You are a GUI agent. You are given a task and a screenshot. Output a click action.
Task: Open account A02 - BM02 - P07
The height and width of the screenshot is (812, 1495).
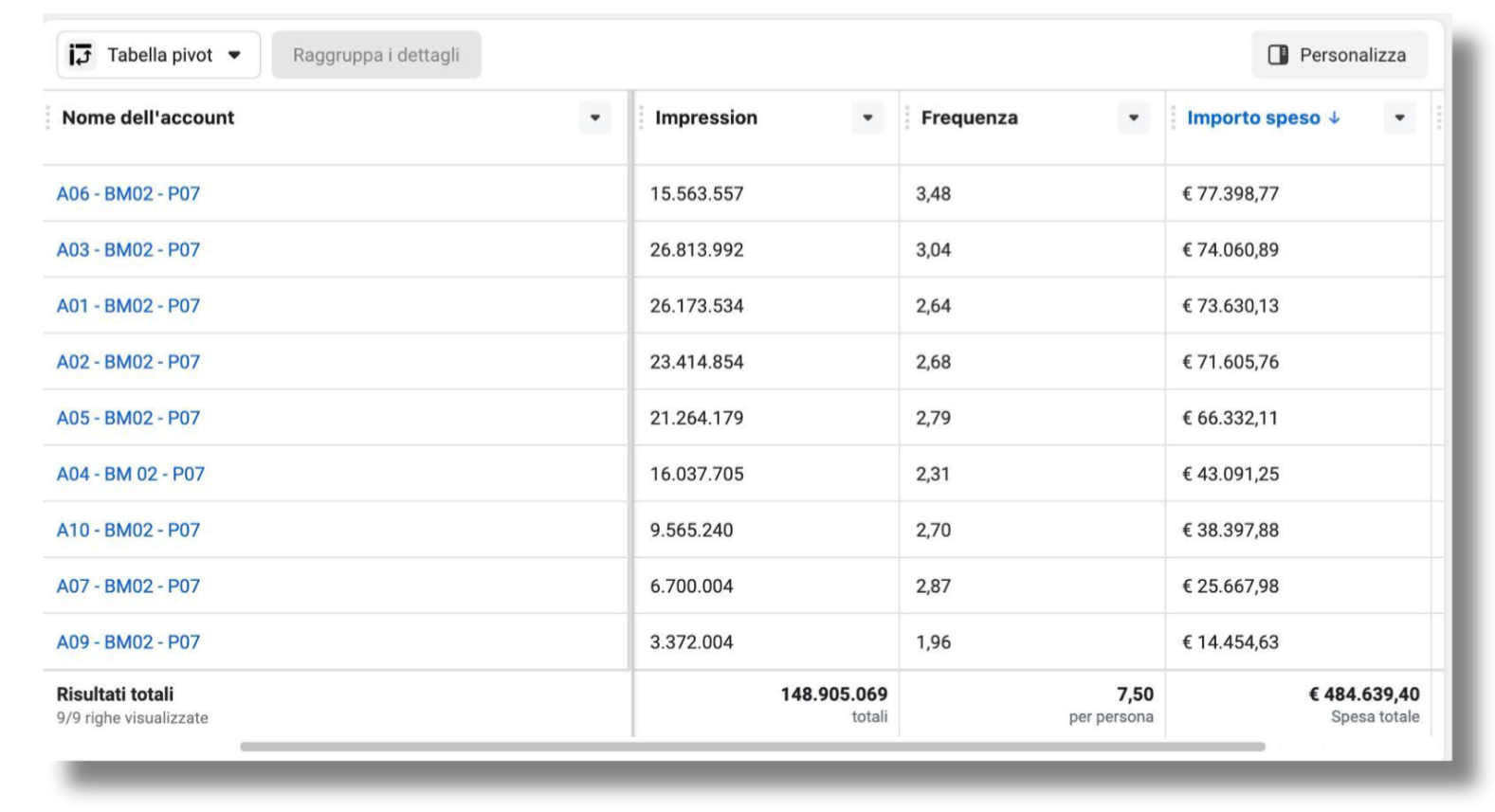click(128, 361)
